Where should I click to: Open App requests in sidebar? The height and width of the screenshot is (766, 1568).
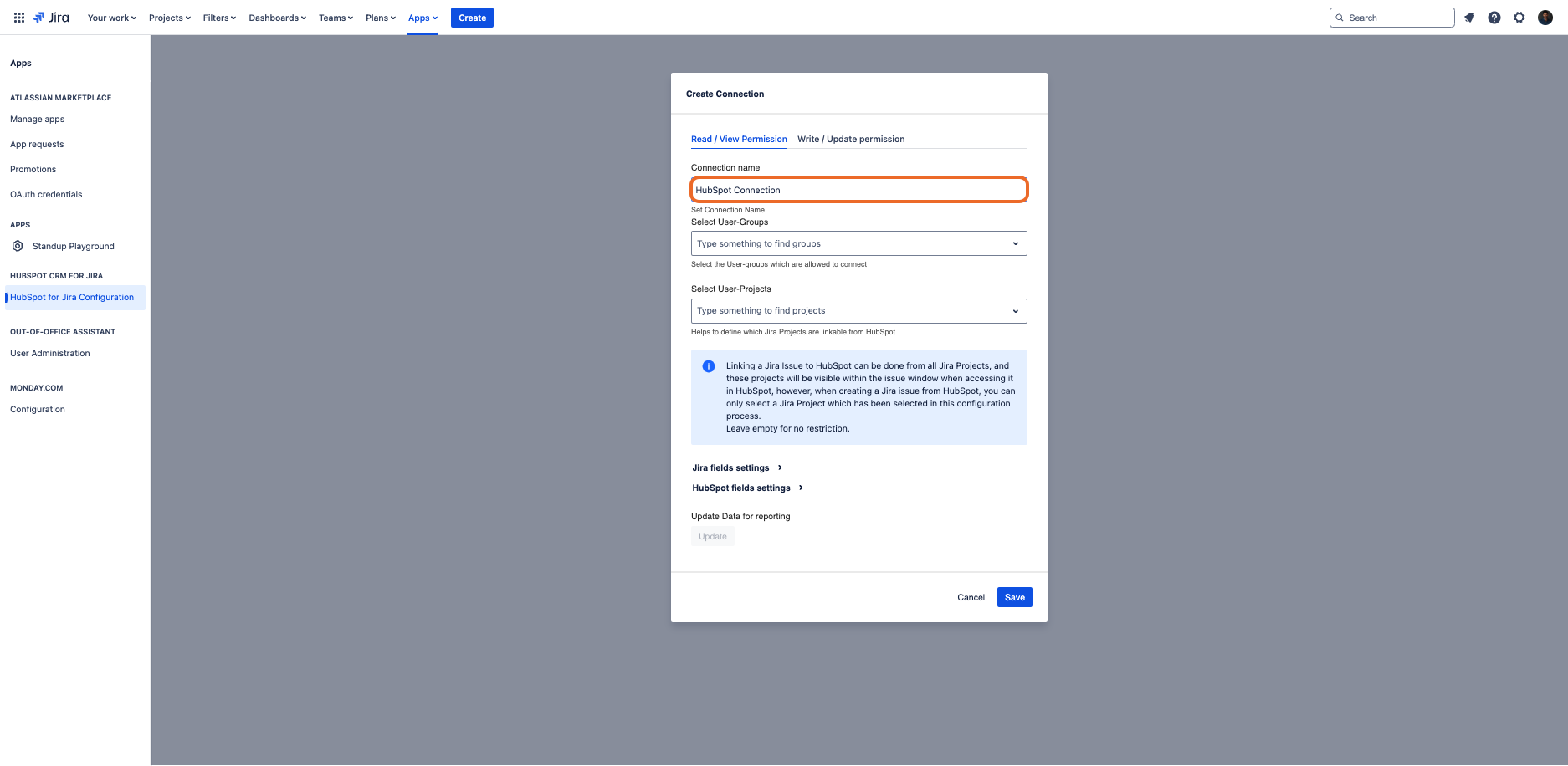pos(37,144)
